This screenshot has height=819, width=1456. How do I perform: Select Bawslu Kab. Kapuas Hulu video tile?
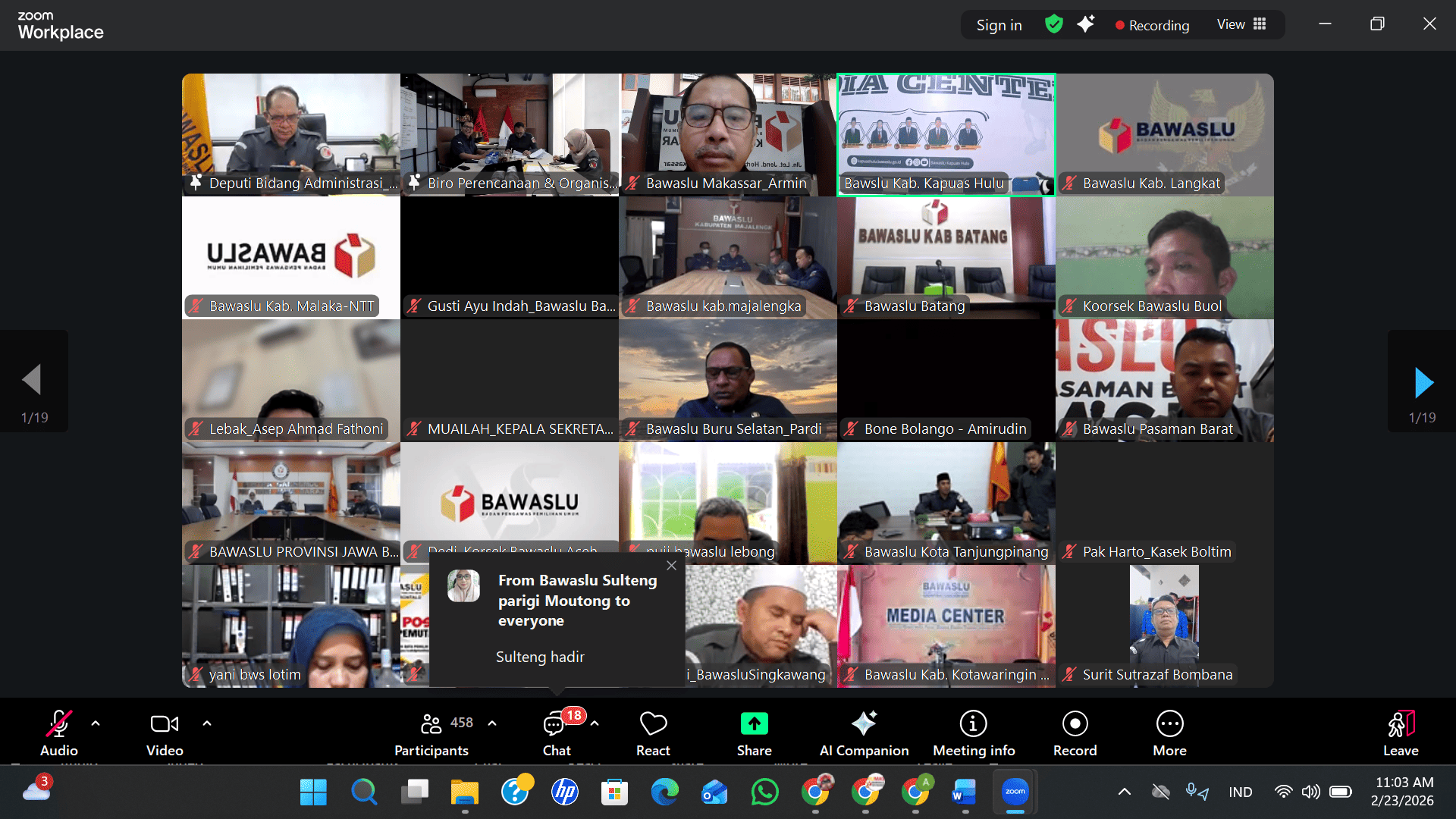pyautogui.click(x=946, y=134)
